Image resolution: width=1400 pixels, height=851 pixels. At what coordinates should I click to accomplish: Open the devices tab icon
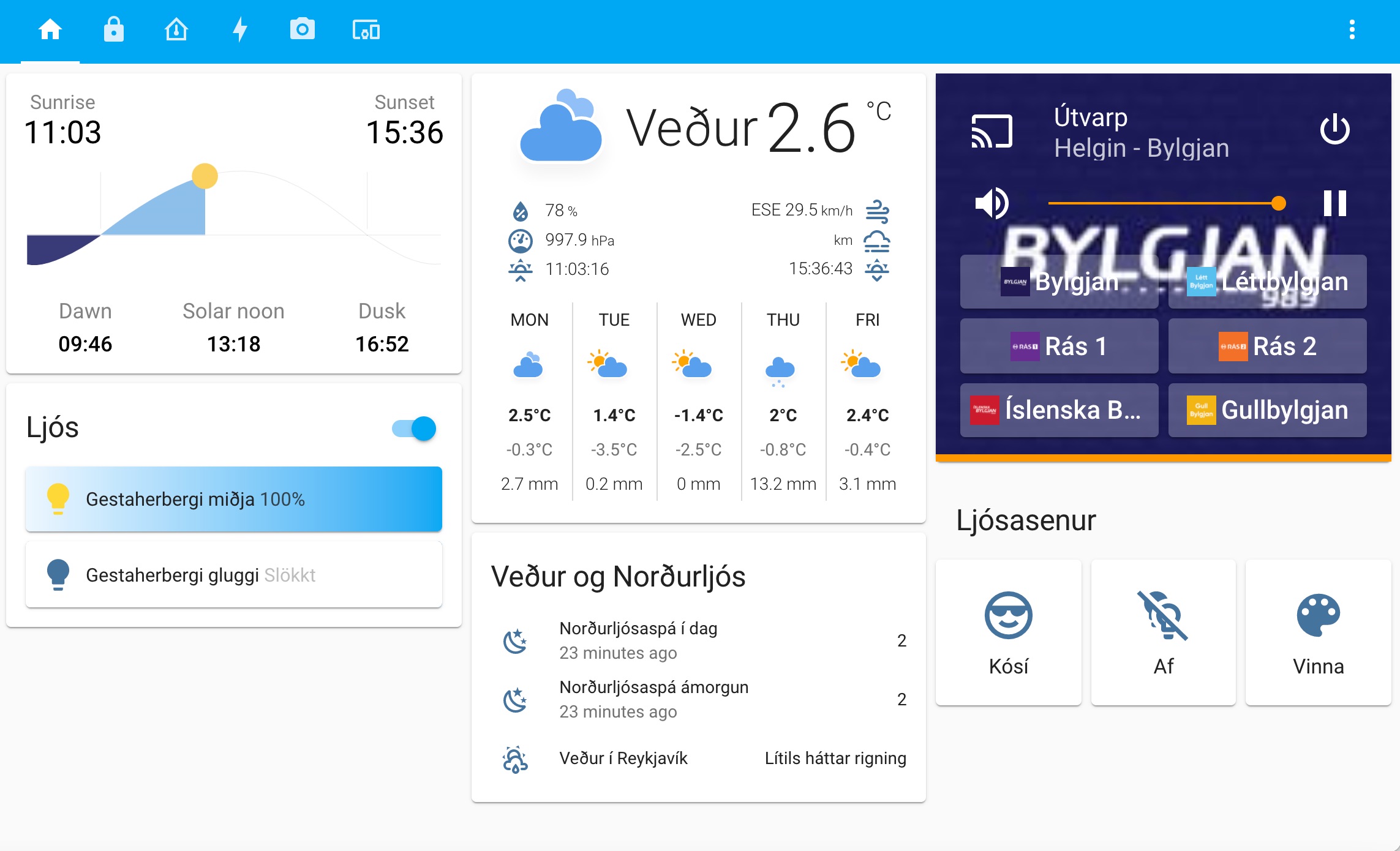point(366,29)
